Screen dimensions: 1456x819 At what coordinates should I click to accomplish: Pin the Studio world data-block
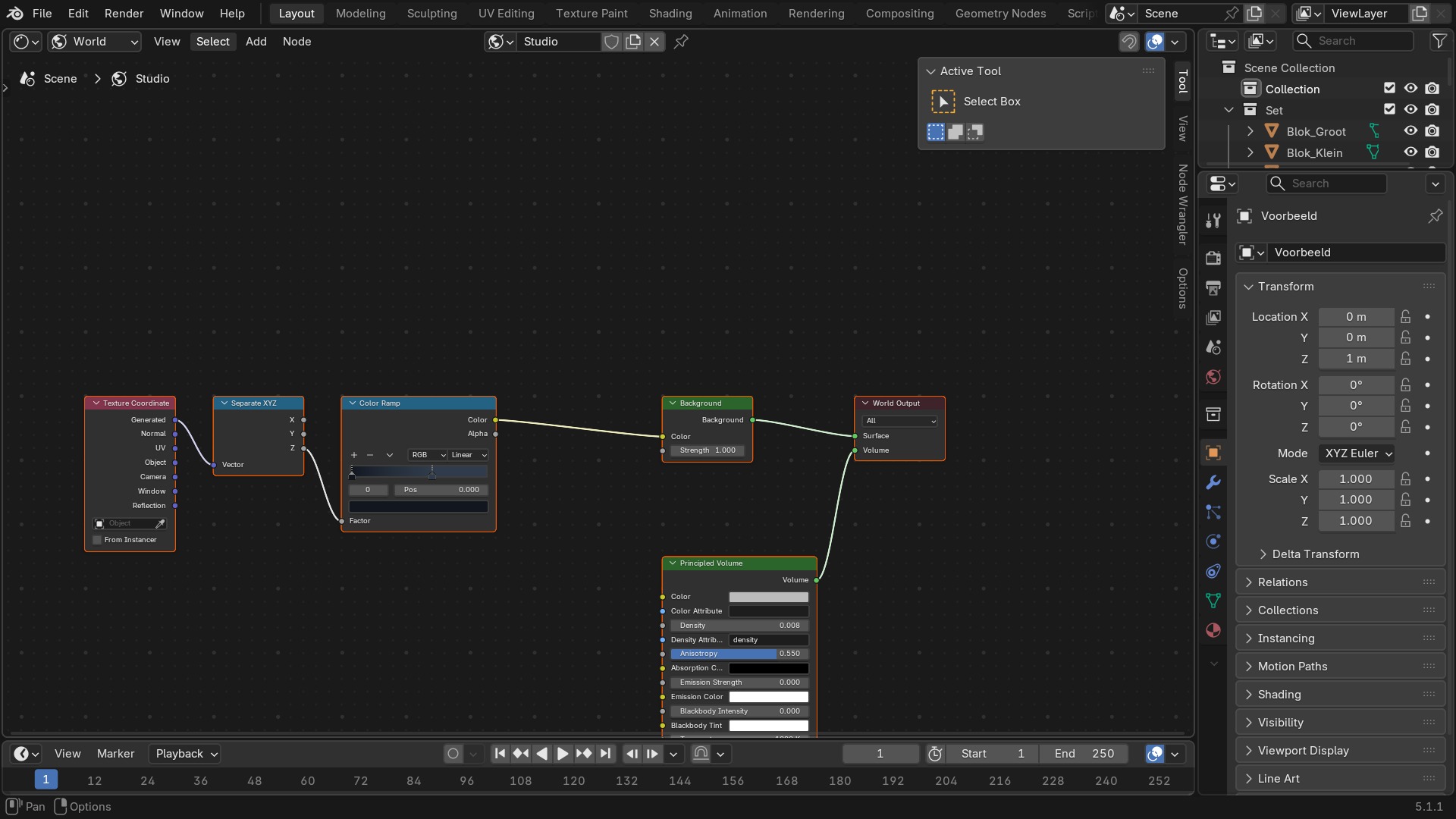coord(681,42)
